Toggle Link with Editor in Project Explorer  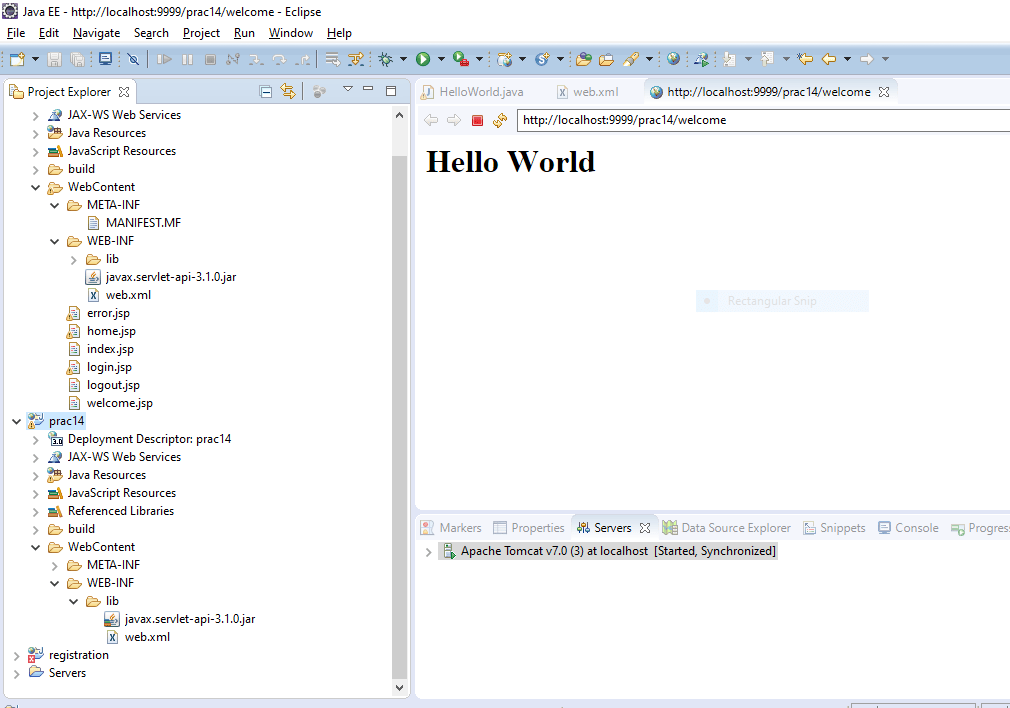(287, 91)
